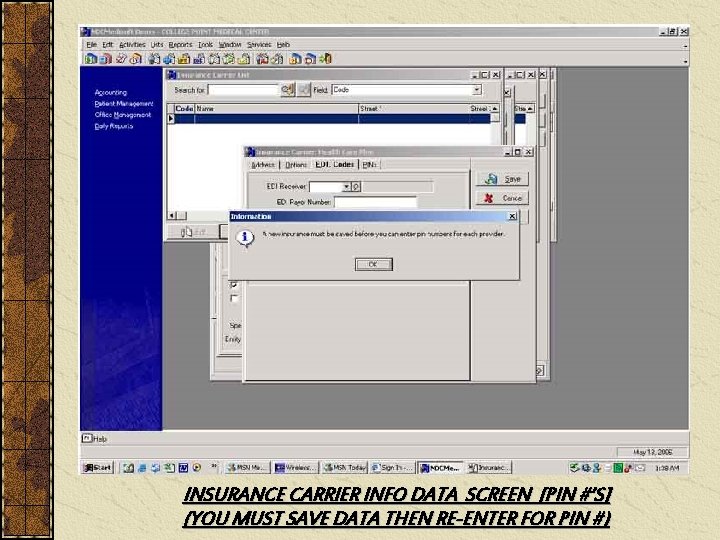Select the highlighted blank row in the carrier list
The height and width of the screenshot is (540, 720).
[x=332, y=119]
